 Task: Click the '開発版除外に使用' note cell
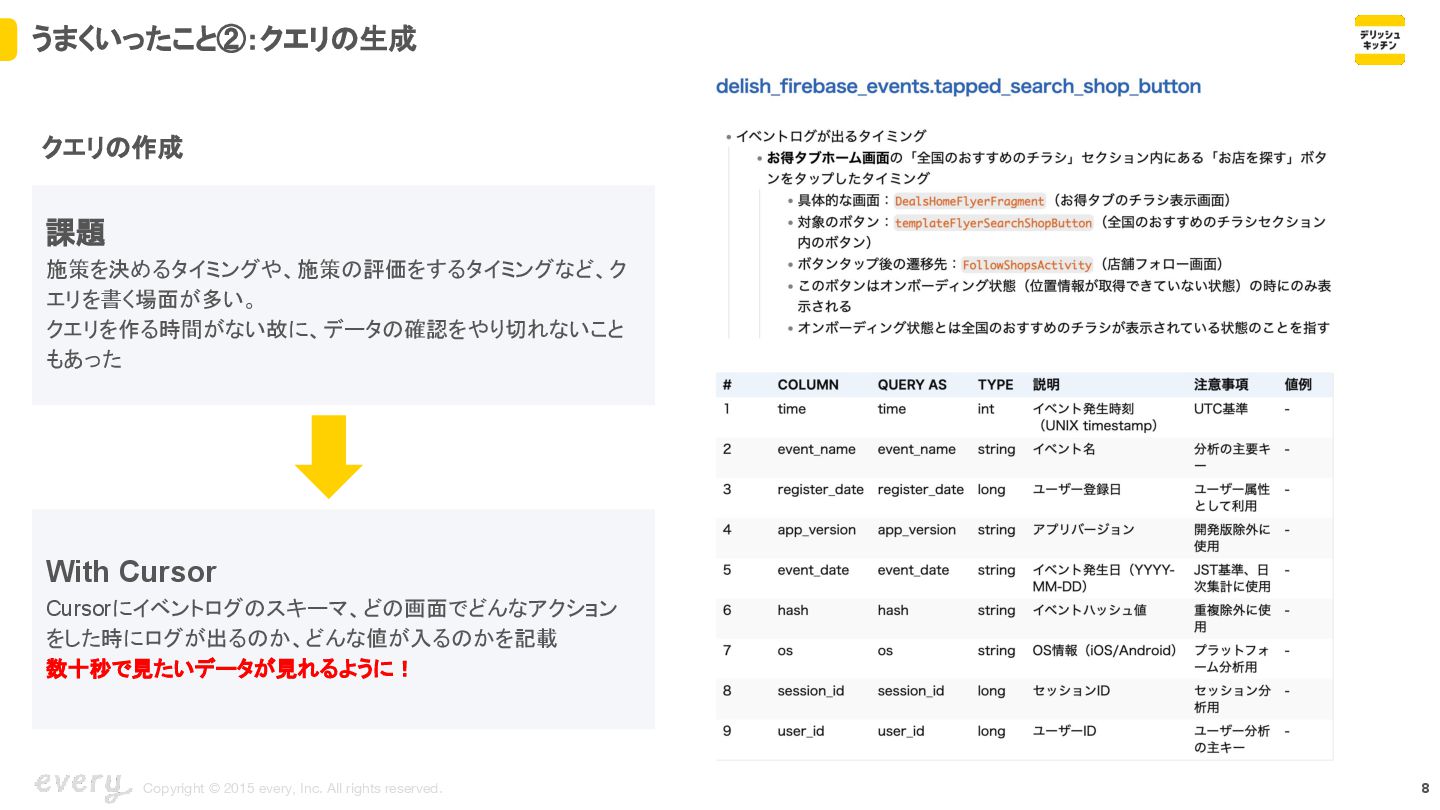coord(1232,538)
